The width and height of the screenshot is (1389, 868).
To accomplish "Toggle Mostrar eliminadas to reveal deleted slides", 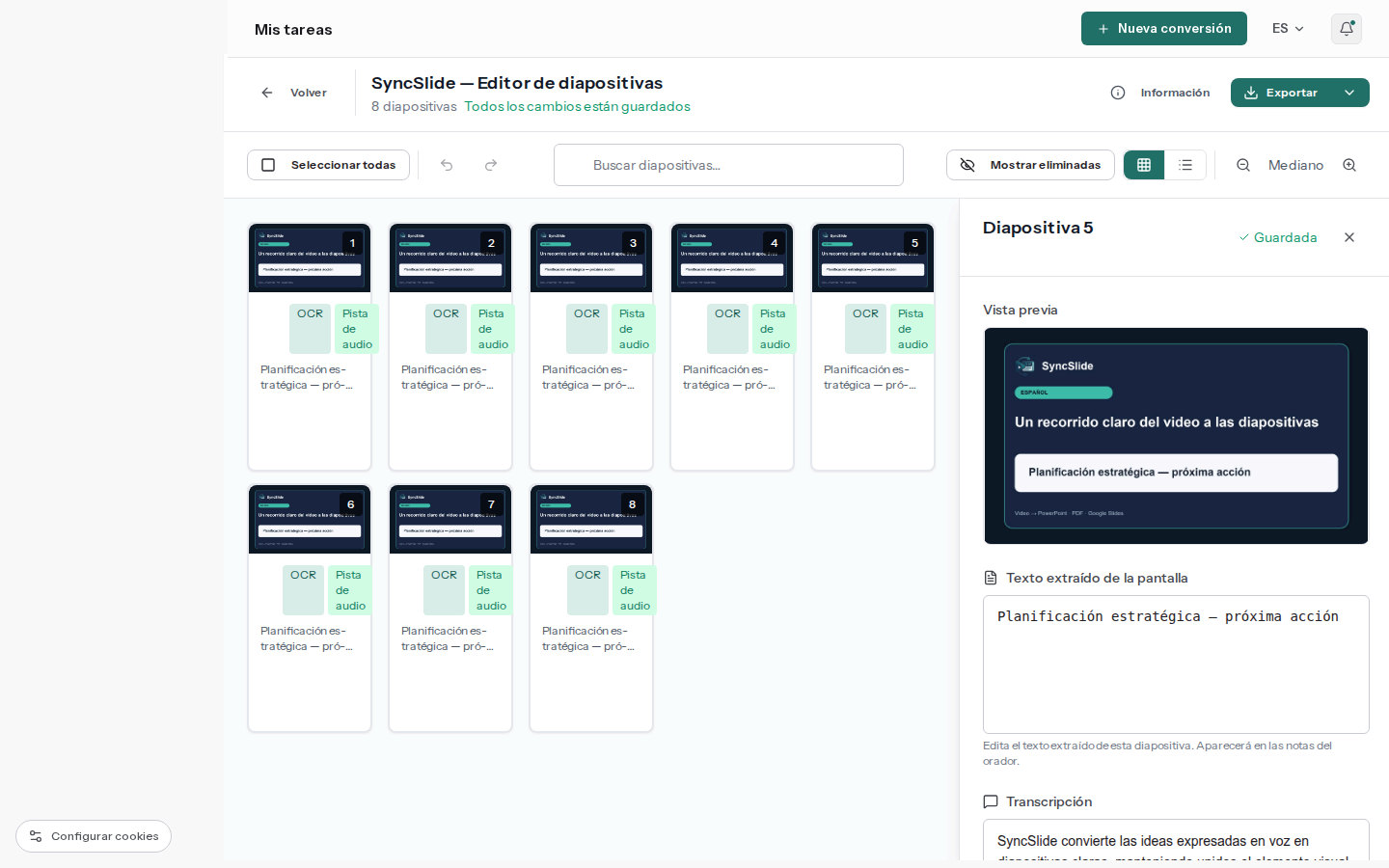I will tap(1030, 165).
